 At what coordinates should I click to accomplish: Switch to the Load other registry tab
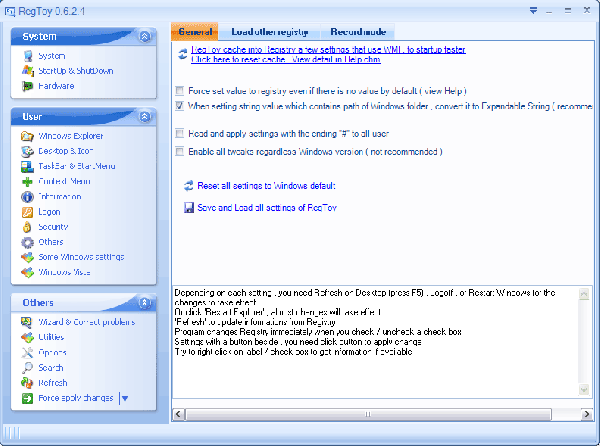pyautogui.click(x=269, y=32)
